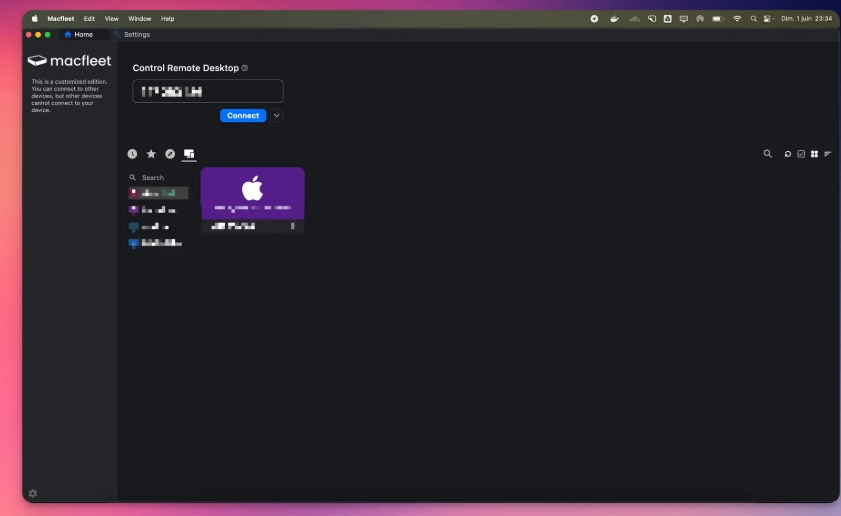Open the peer sort options menu

pyautogui.click(x=827, y=154)
